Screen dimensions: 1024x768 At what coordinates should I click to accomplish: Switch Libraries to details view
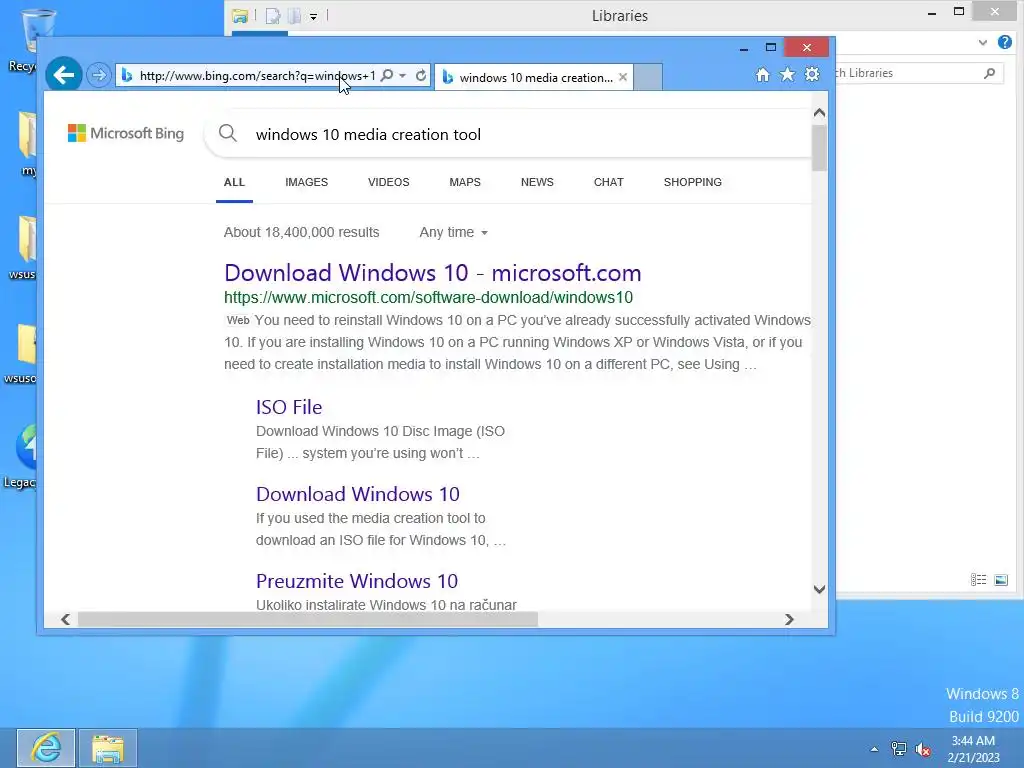pos(978,580)
